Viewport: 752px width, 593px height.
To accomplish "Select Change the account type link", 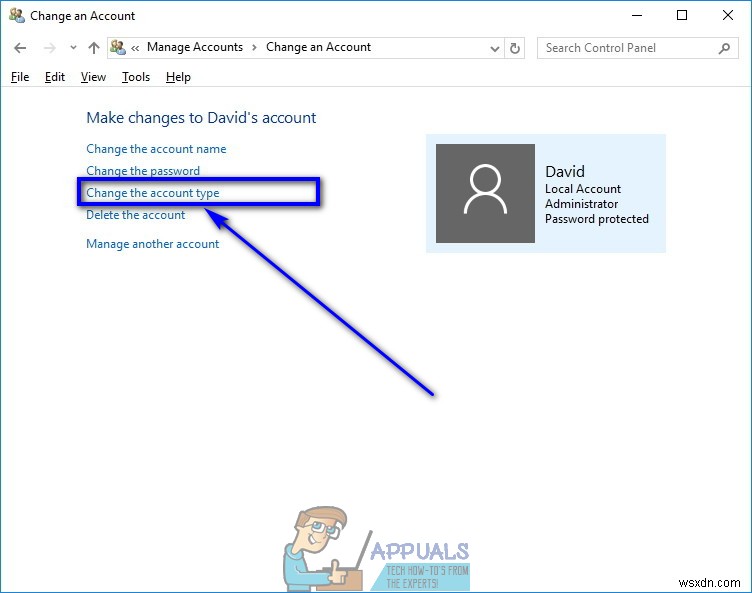I will click(x=153, y=193).
